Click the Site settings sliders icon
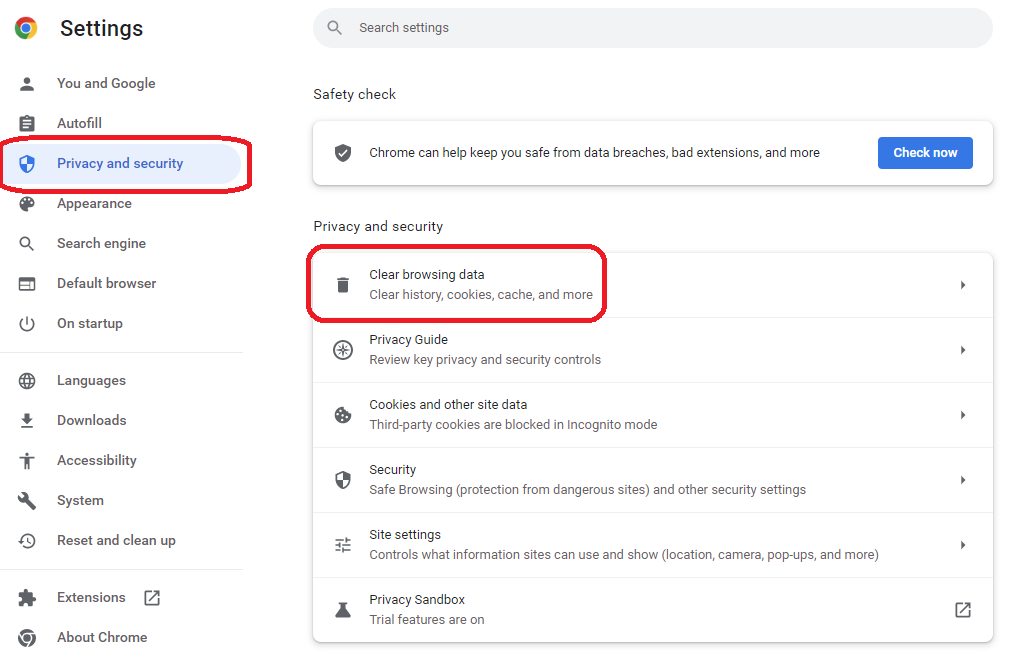The image size is (1021, 667). click(343, 545)
